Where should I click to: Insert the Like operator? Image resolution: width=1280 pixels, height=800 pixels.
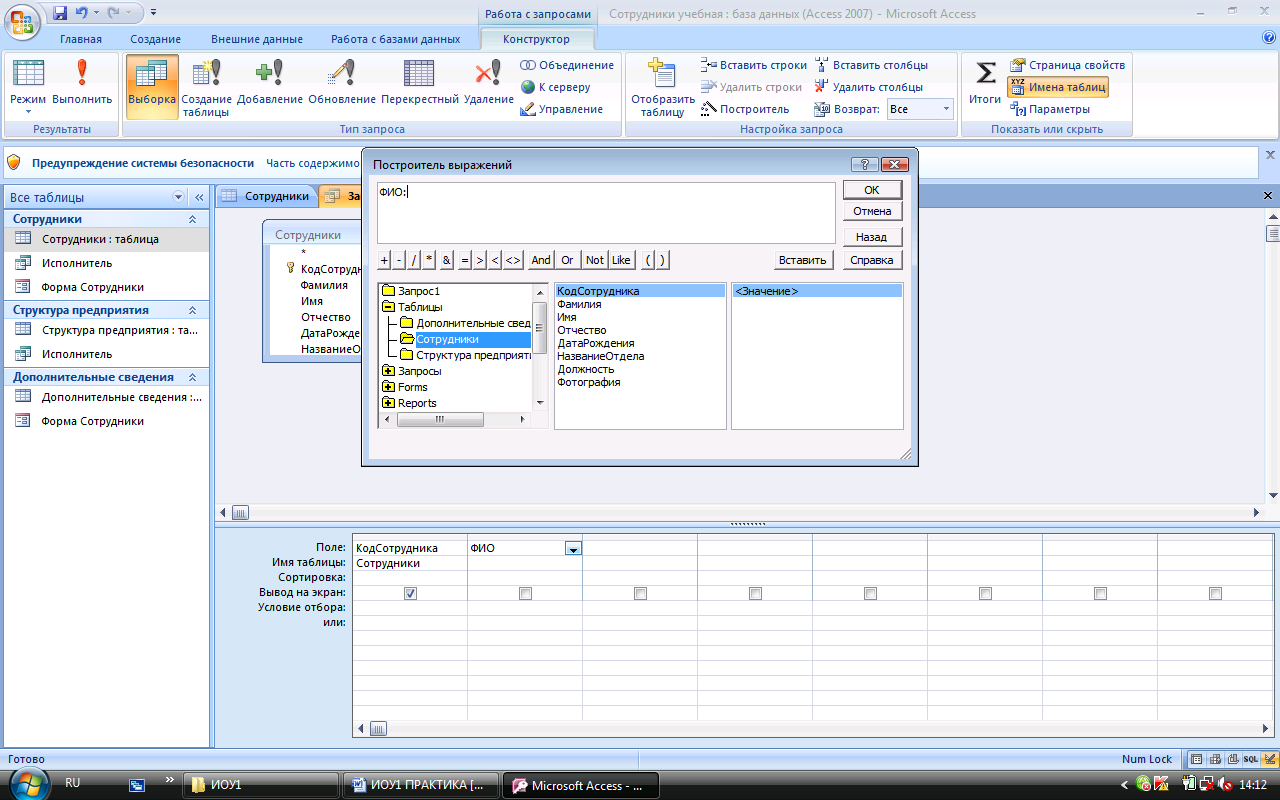pyautogui.click(x=621, y=260)
